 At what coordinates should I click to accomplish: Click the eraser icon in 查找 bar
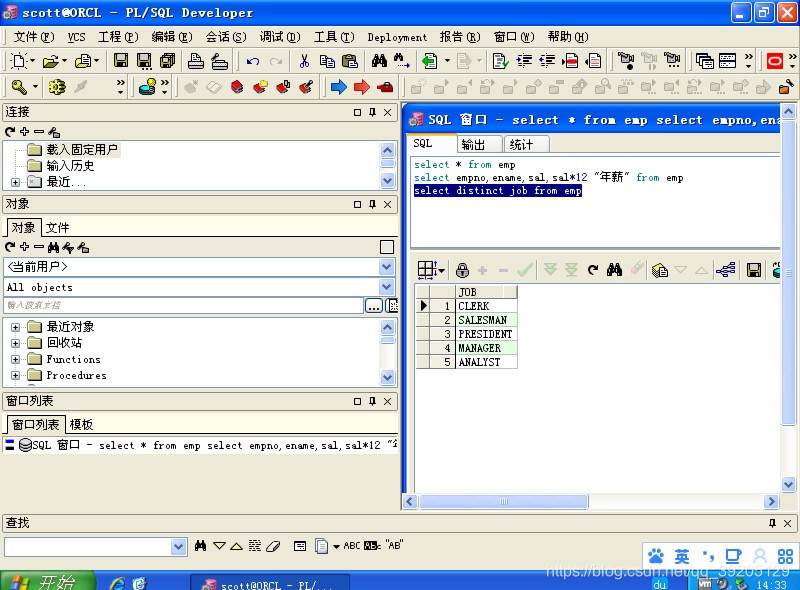(273, 546)
